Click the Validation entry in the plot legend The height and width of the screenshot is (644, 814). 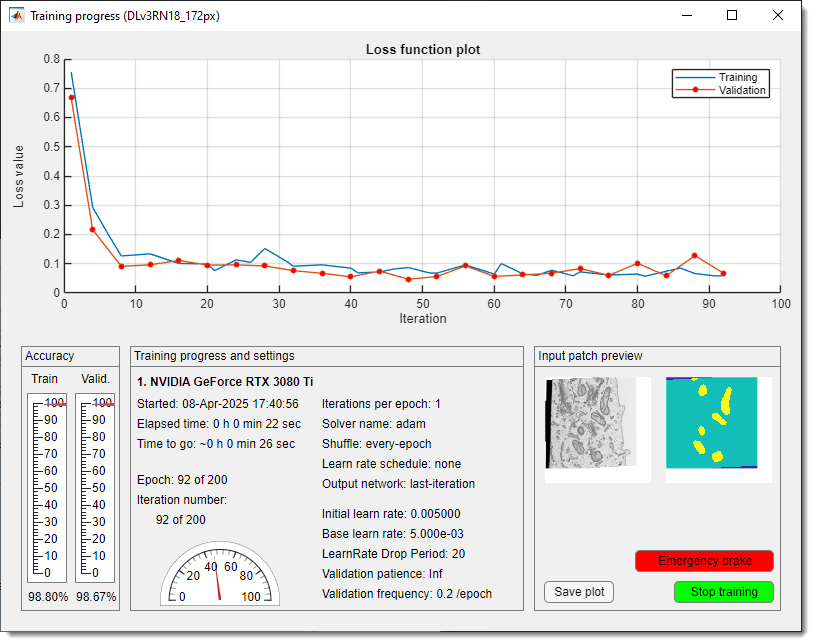741,90
